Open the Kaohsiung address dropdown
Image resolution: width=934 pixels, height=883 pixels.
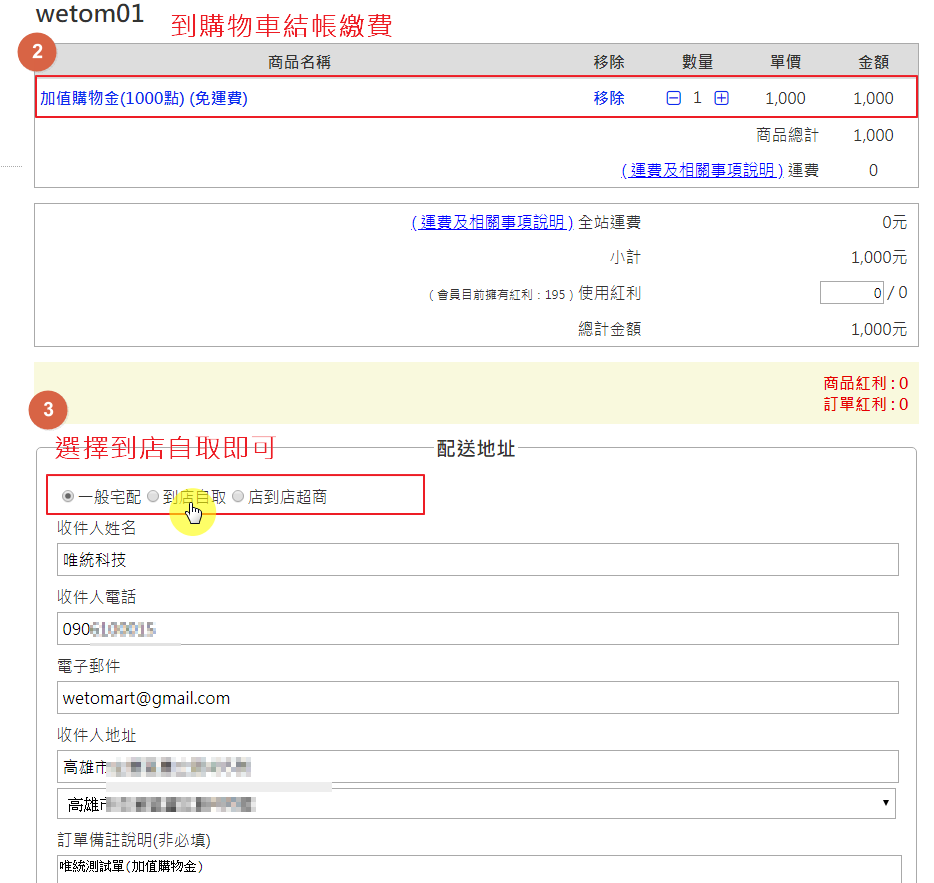point(476,803)
